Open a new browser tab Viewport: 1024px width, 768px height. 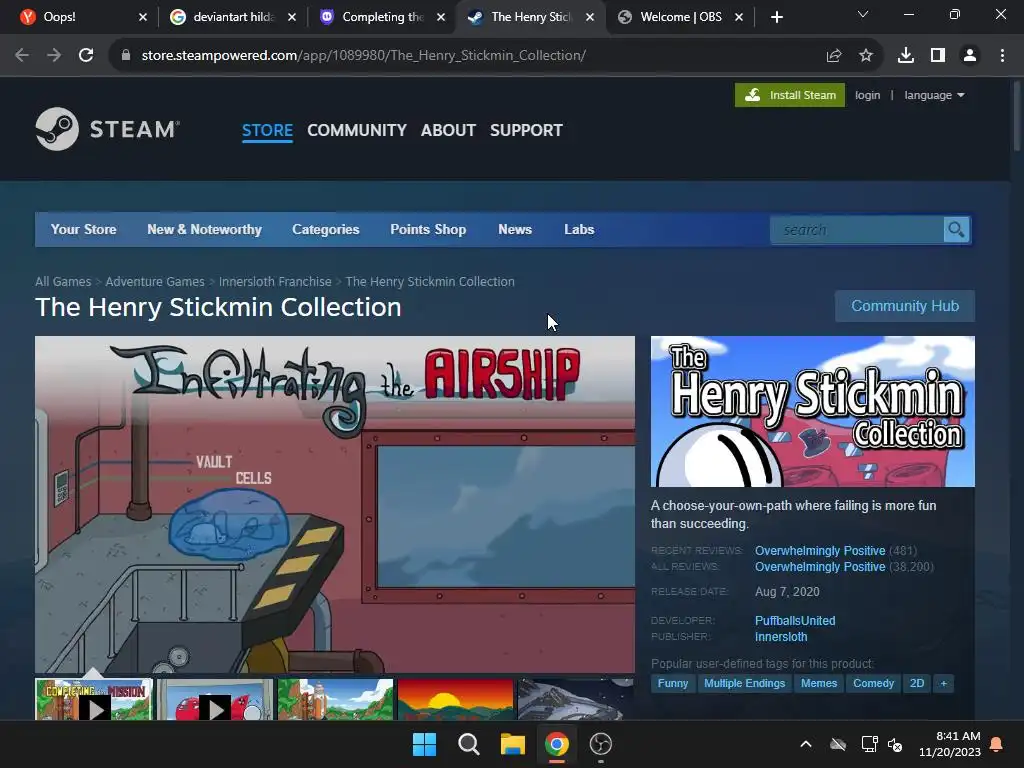pyautogui.click(x=776, y=17)
